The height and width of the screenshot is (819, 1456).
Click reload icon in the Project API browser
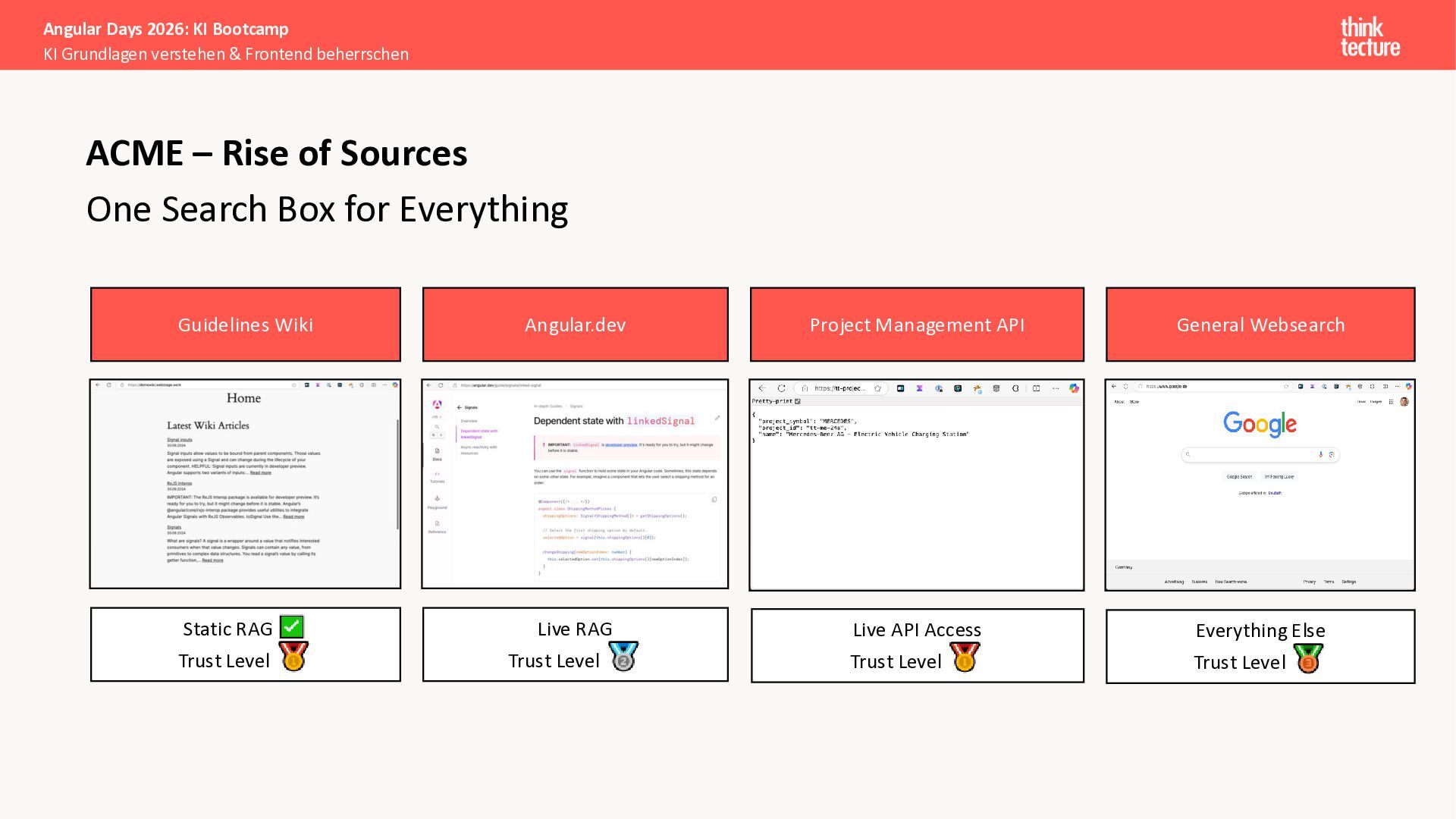coord(781,388)
